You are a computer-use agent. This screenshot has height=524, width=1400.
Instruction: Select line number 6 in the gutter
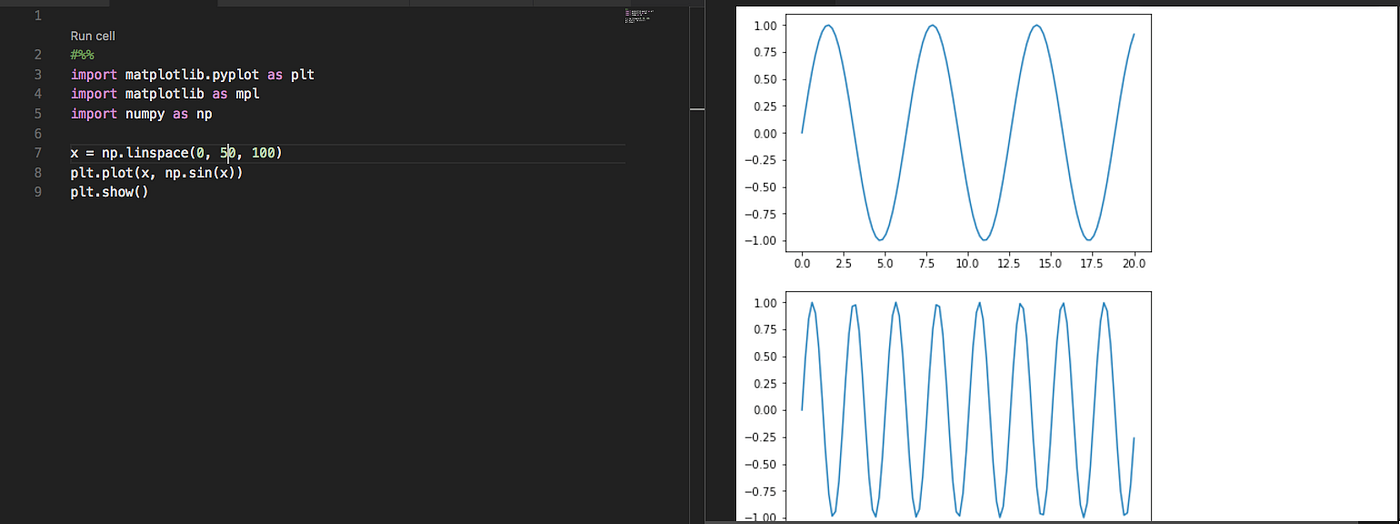(x=37, y=134)
